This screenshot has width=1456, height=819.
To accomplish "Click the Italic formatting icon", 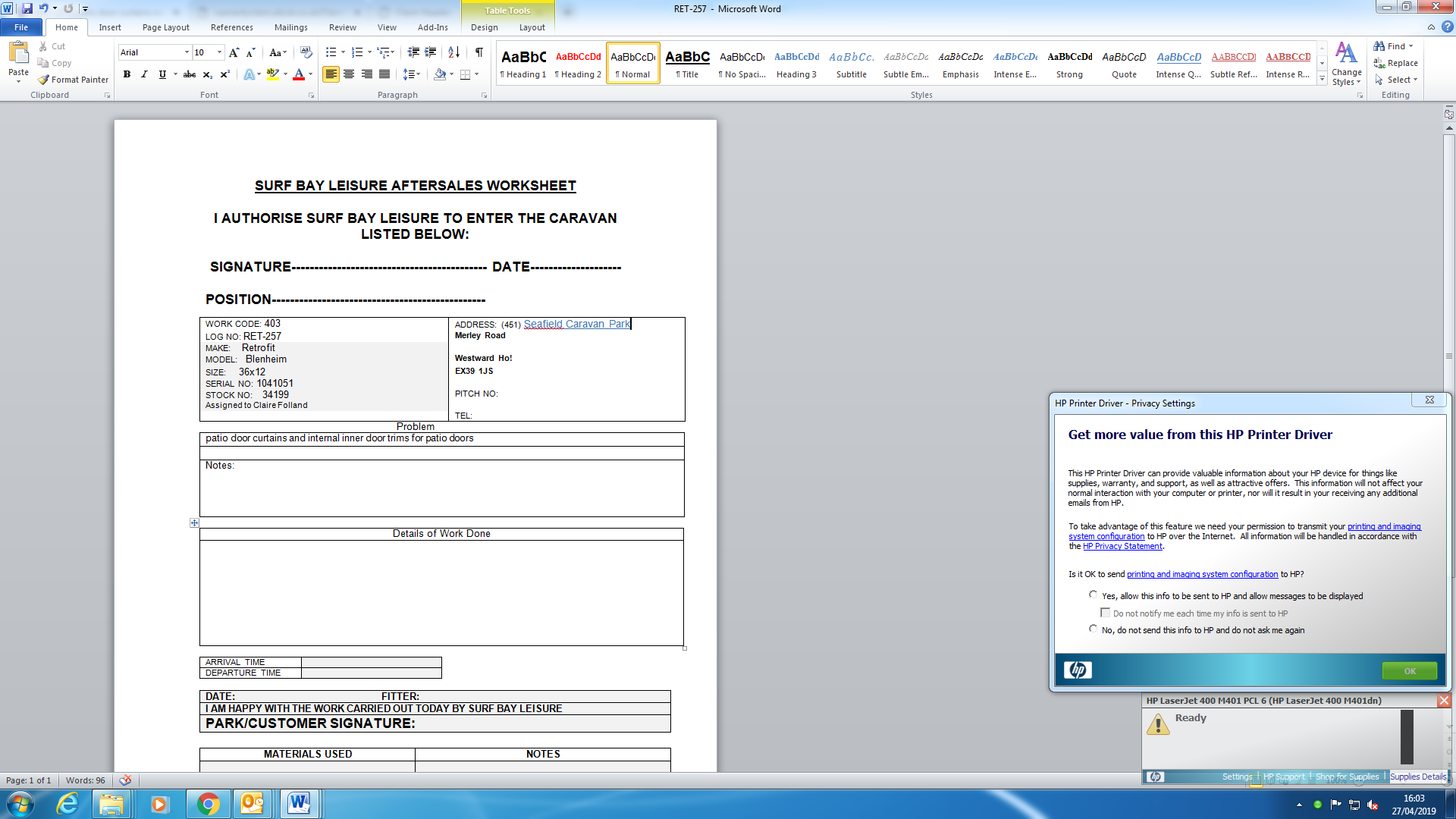I will (x=144, y=74).
